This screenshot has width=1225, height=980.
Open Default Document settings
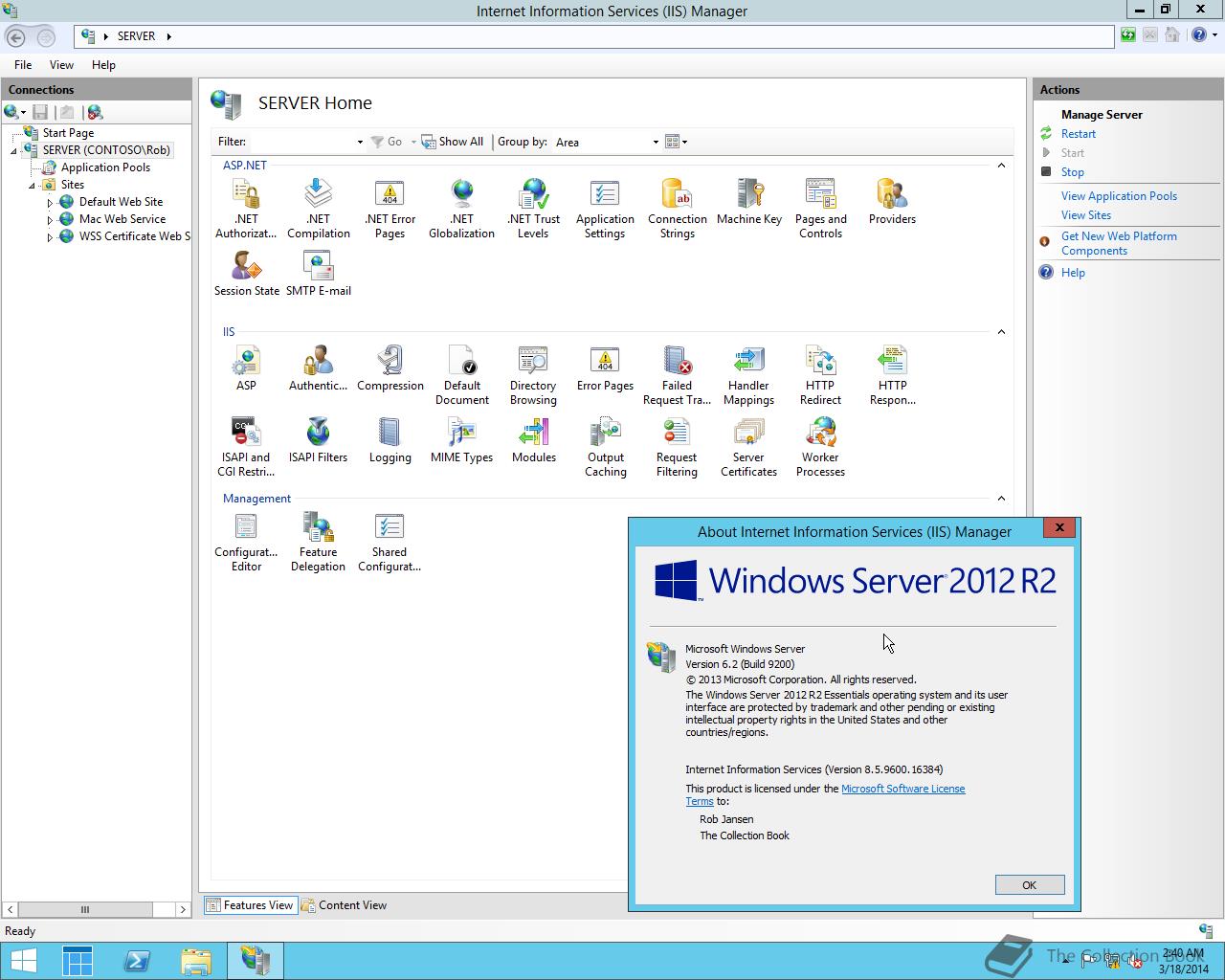tap(461, 375)
